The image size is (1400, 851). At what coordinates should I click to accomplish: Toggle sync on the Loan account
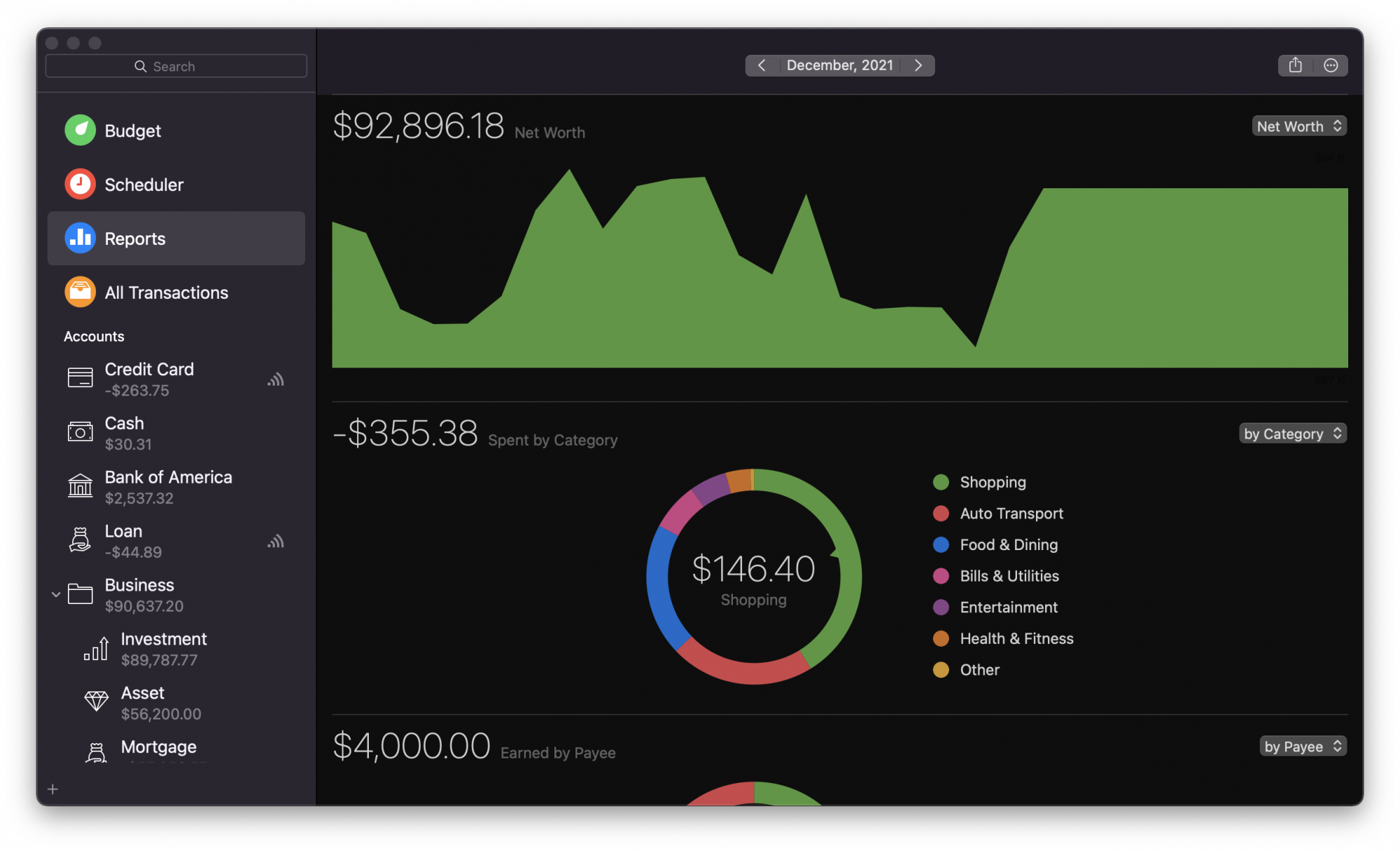tap(276, 541)
